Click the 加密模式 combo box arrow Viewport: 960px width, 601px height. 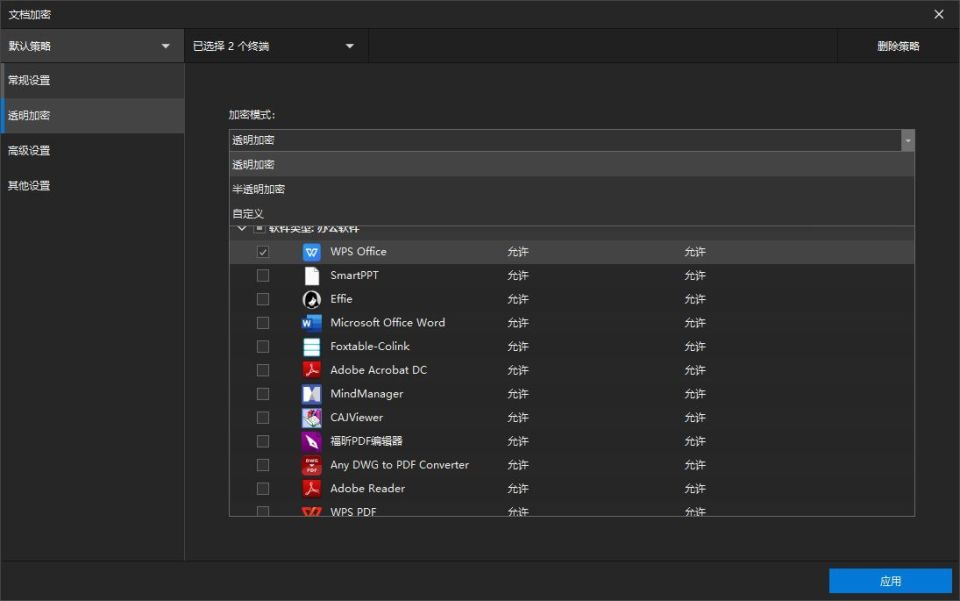pyautogui.click(x=908, y=140)
